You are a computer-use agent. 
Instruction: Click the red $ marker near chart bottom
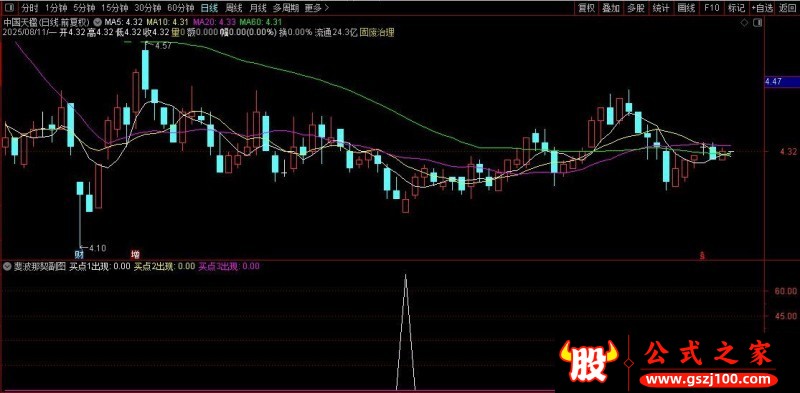(702, 255)
